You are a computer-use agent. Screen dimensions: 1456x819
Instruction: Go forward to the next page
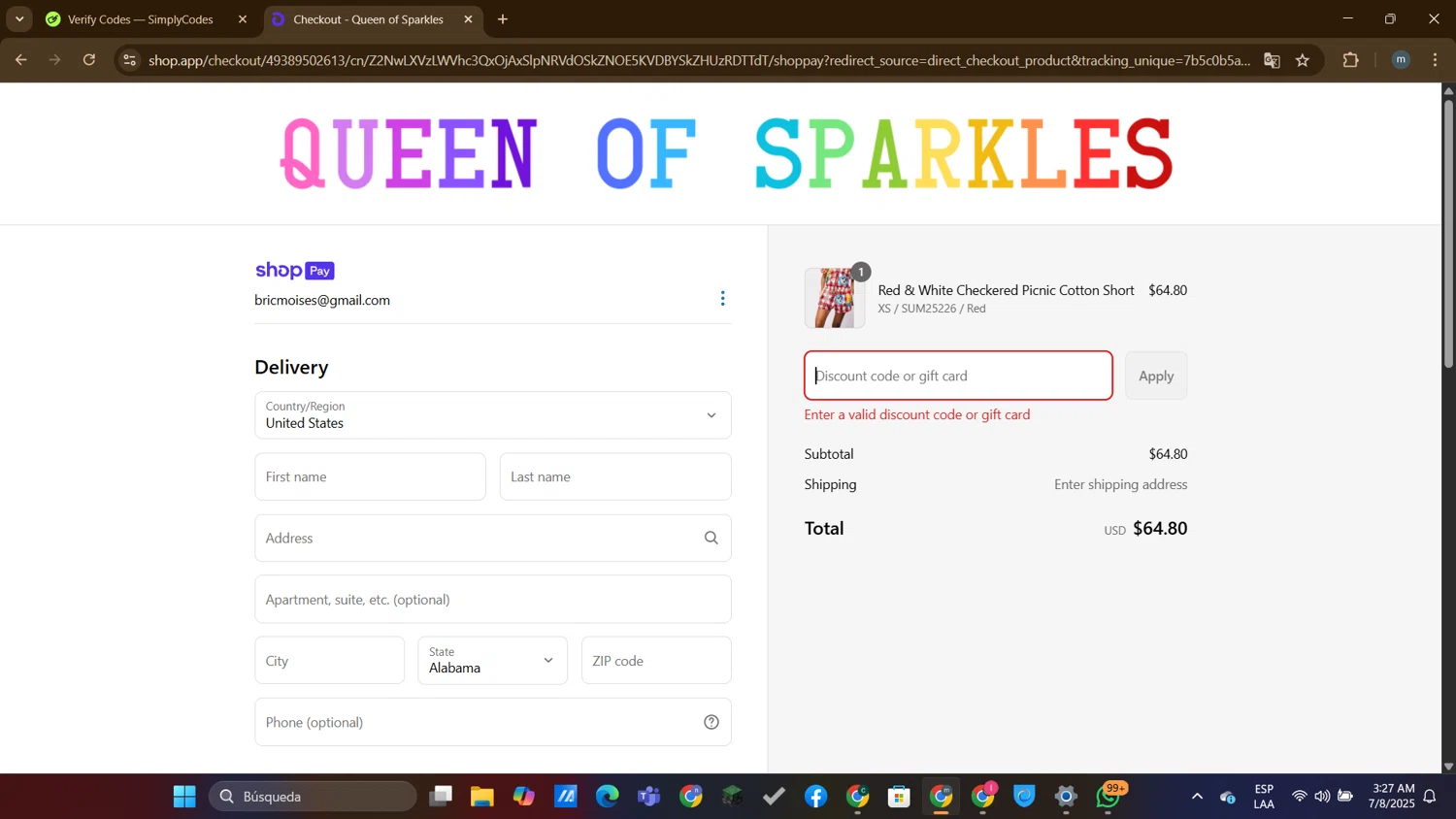pyautogui.click(x=55, y=60)
